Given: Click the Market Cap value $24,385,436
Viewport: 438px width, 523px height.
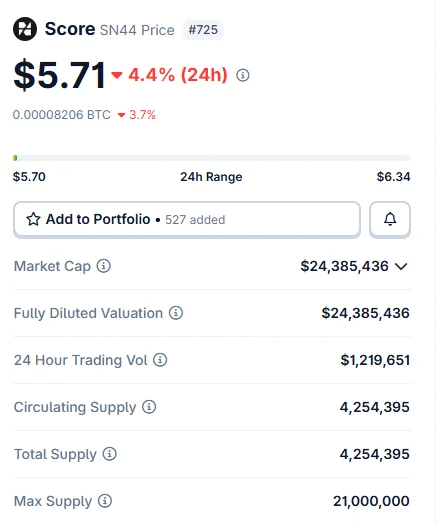Looking at the screenshot, I should (345, 267).
